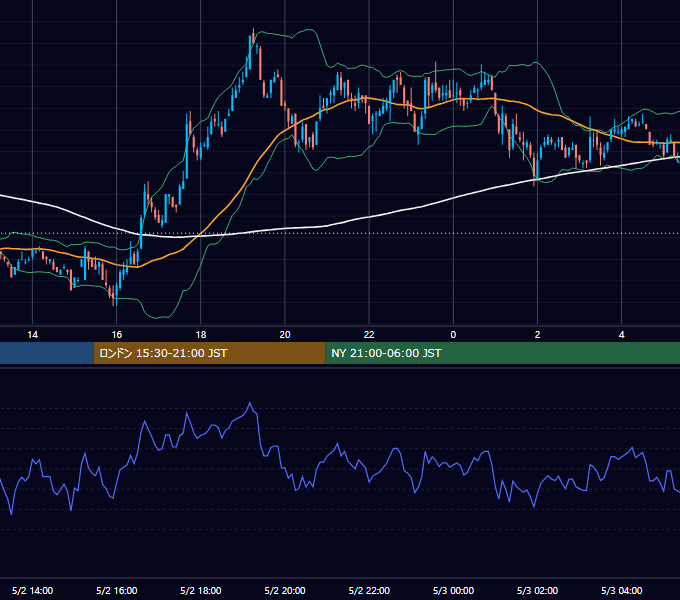This screenshot has width=680, height=600.
Task: Select the ロンドン 15:30-21:00 JST session bar
Action: (x=209, y=353)
